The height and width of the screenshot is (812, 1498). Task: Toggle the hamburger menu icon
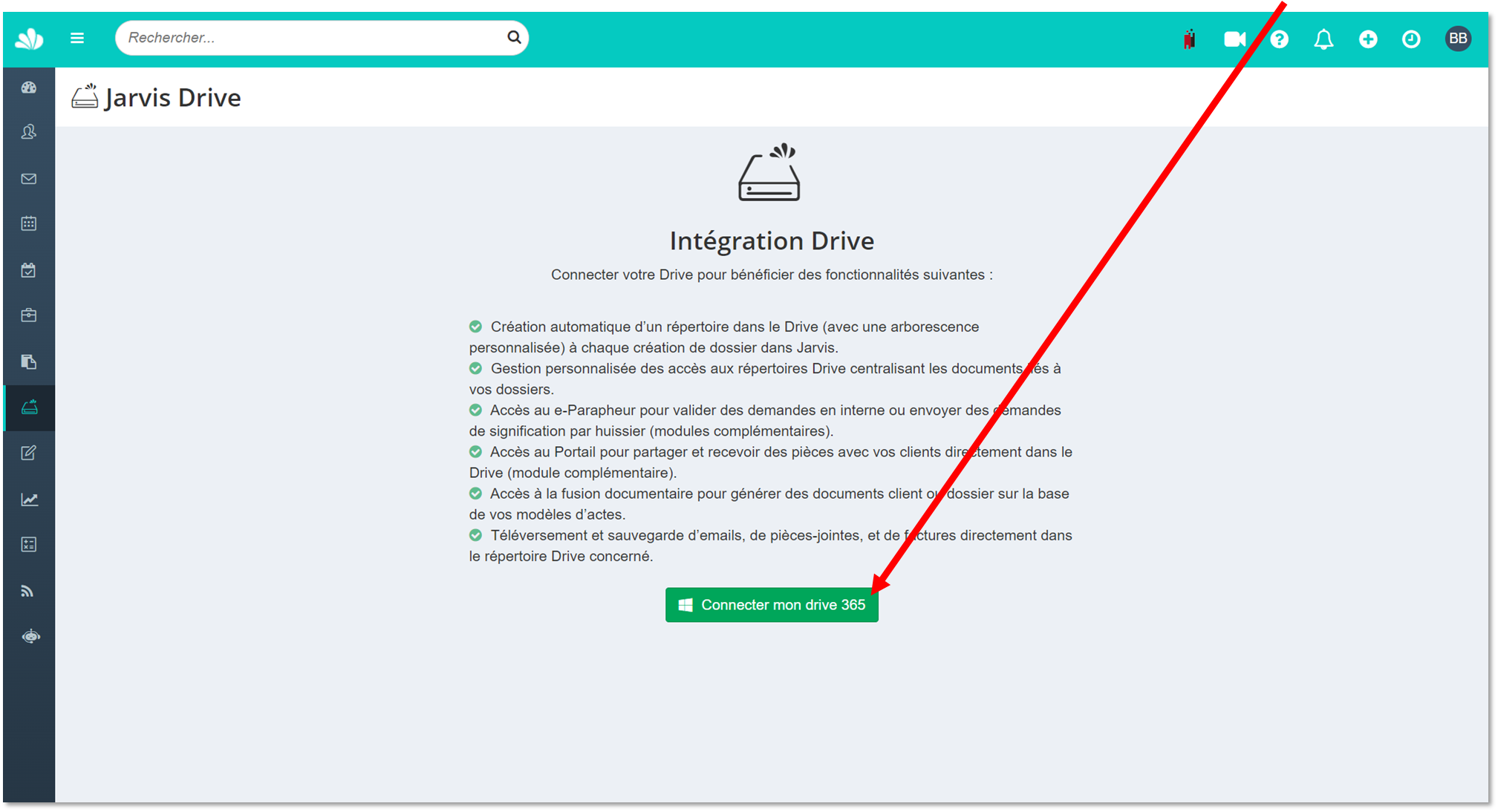tap(77, 38)
